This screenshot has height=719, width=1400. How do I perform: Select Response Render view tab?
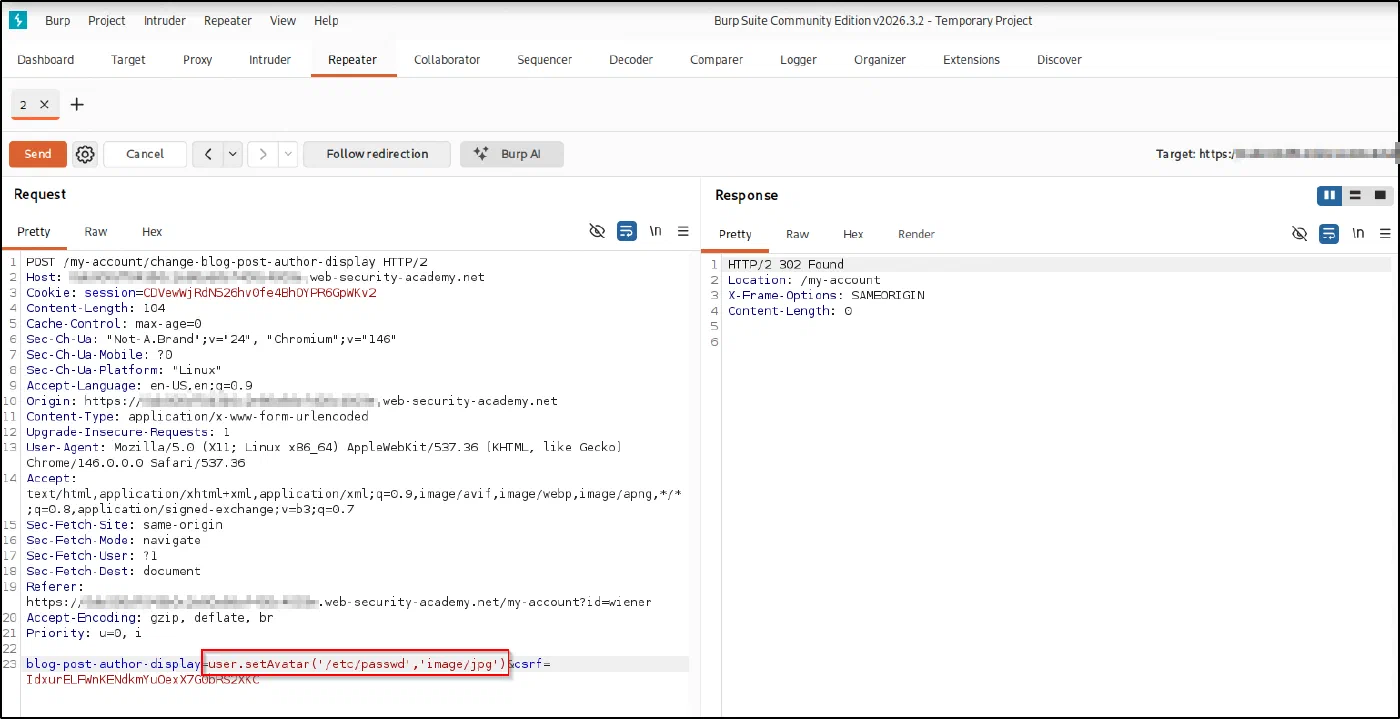[x=916, y=234]
